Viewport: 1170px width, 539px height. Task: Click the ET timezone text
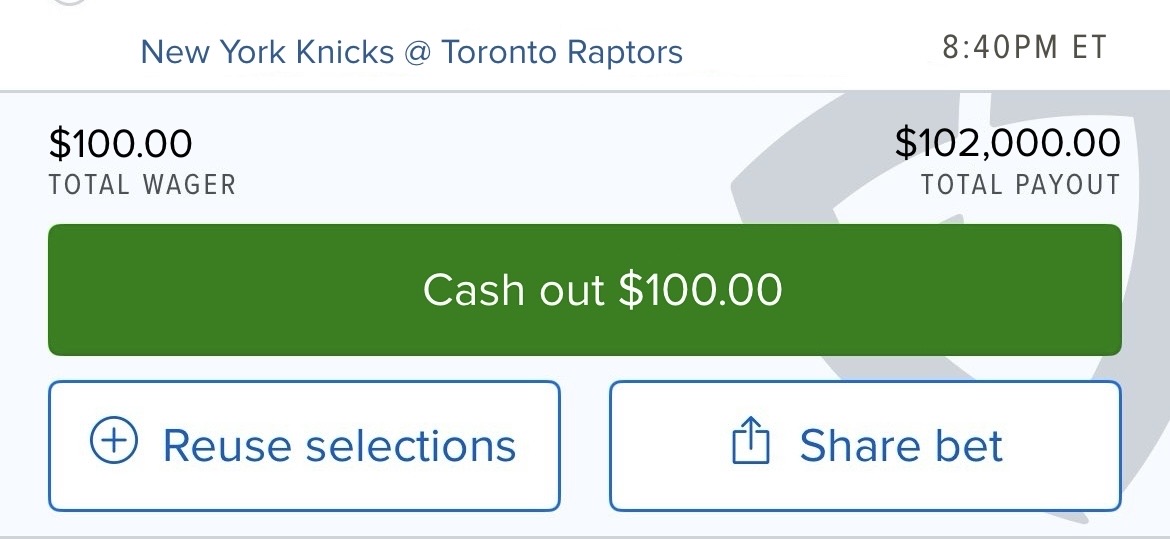click(x=1089, y=48)
